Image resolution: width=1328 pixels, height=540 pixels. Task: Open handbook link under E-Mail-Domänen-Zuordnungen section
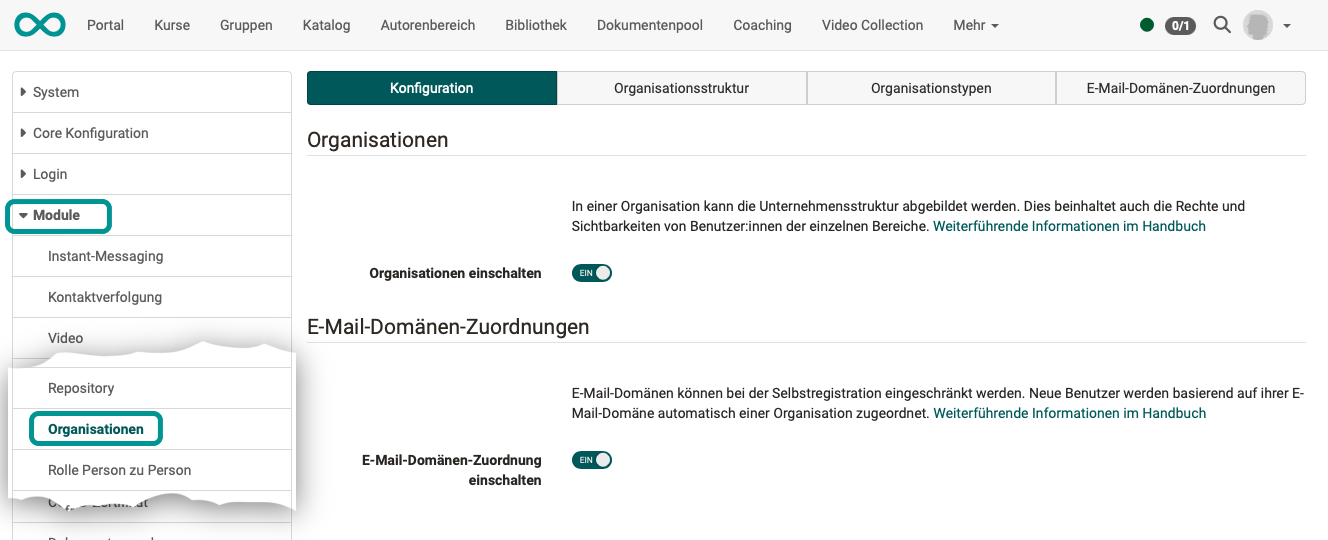(1069, 413)
